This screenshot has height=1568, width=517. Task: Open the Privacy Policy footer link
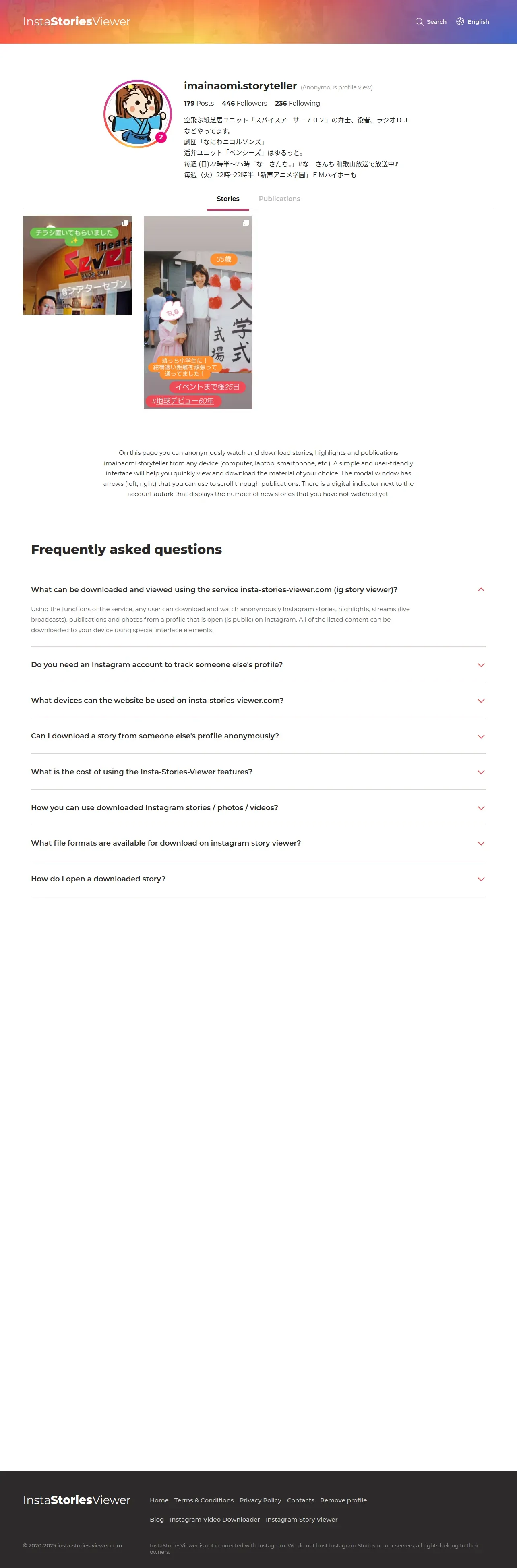pyautogui.click(x=261, y=1500)
